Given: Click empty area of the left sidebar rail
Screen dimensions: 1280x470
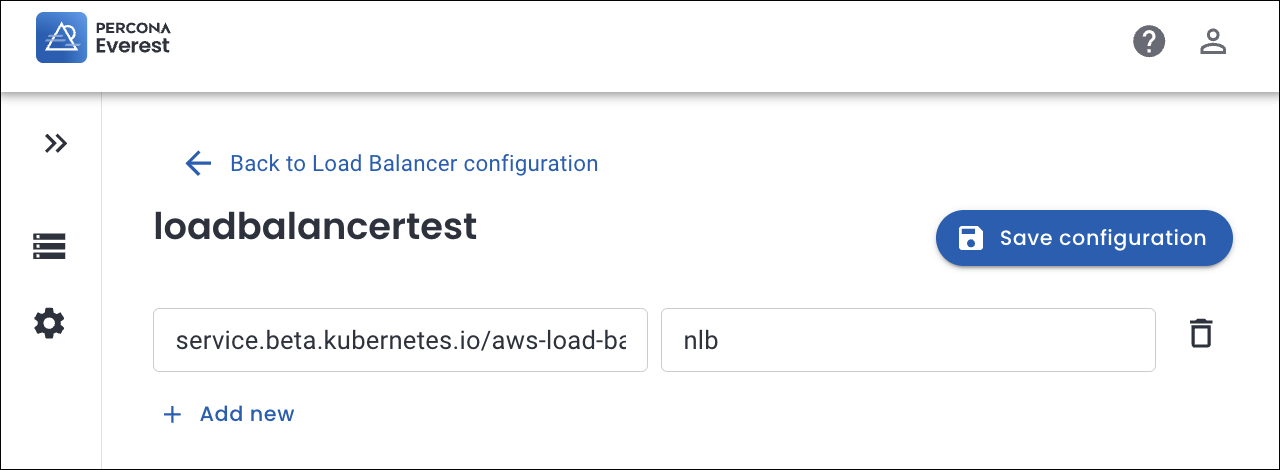Looking at the screenshot, I should click(x=50, y=410).
